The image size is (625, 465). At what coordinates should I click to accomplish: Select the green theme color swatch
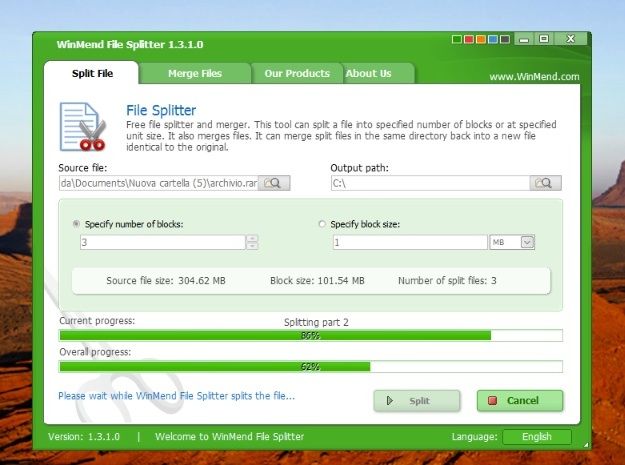click(457, 39)
